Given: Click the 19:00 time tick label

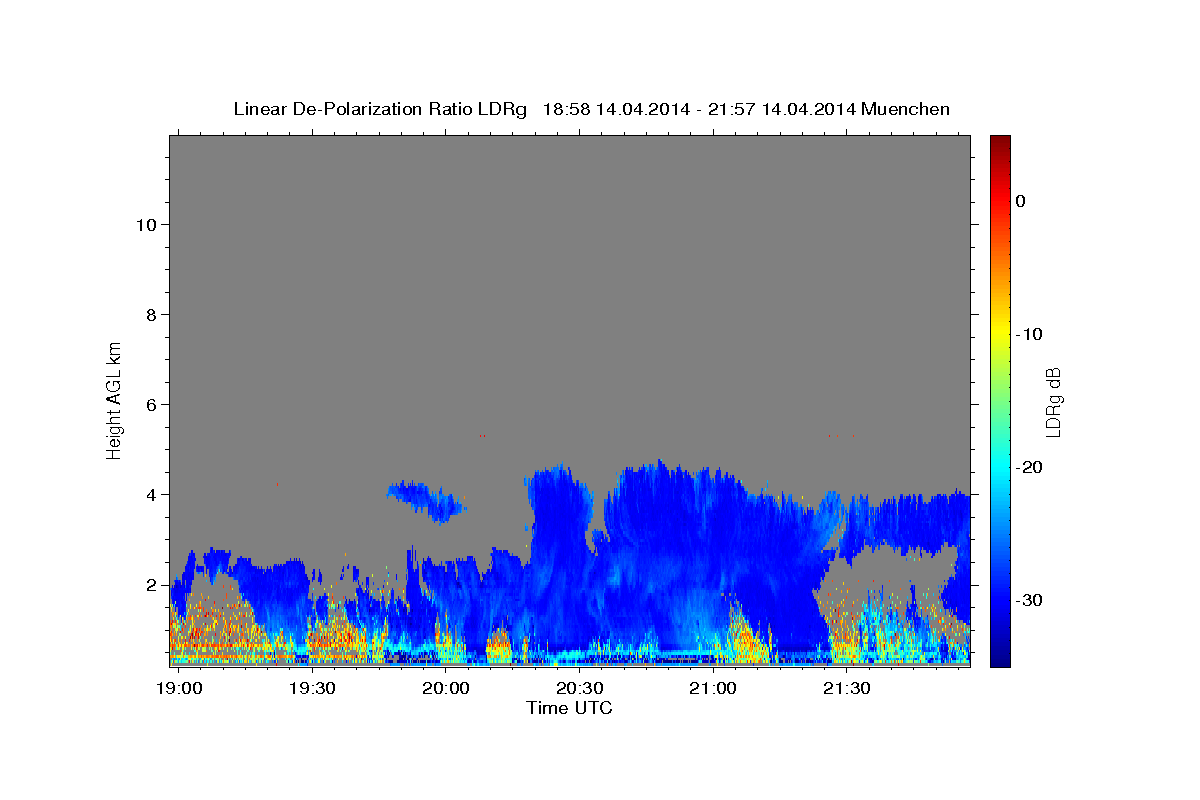Looking at the screenshot, I should click(178, 688).
